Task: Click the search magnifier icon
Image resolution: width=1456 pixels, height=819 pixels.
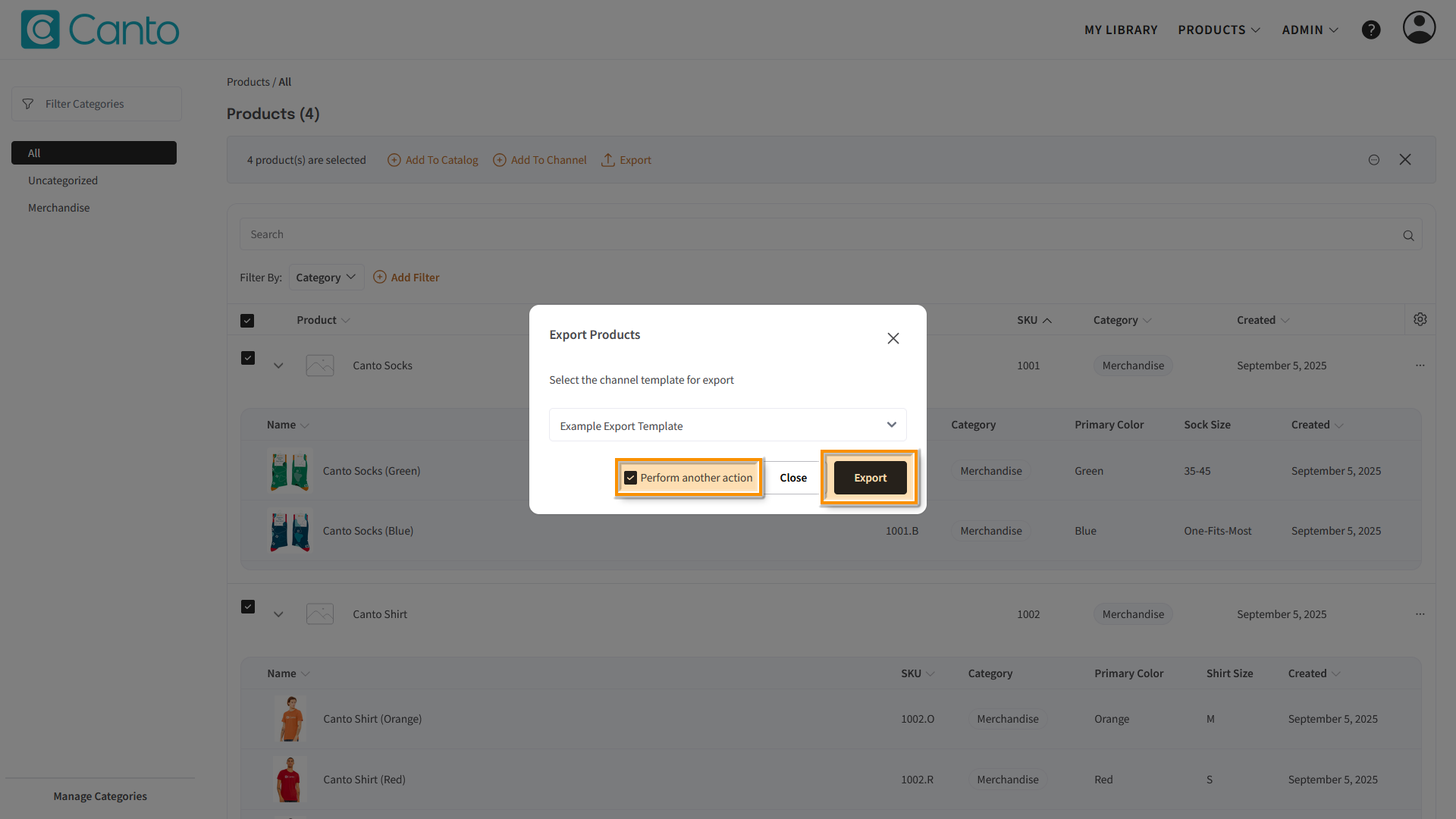Action: point(1408,235)
